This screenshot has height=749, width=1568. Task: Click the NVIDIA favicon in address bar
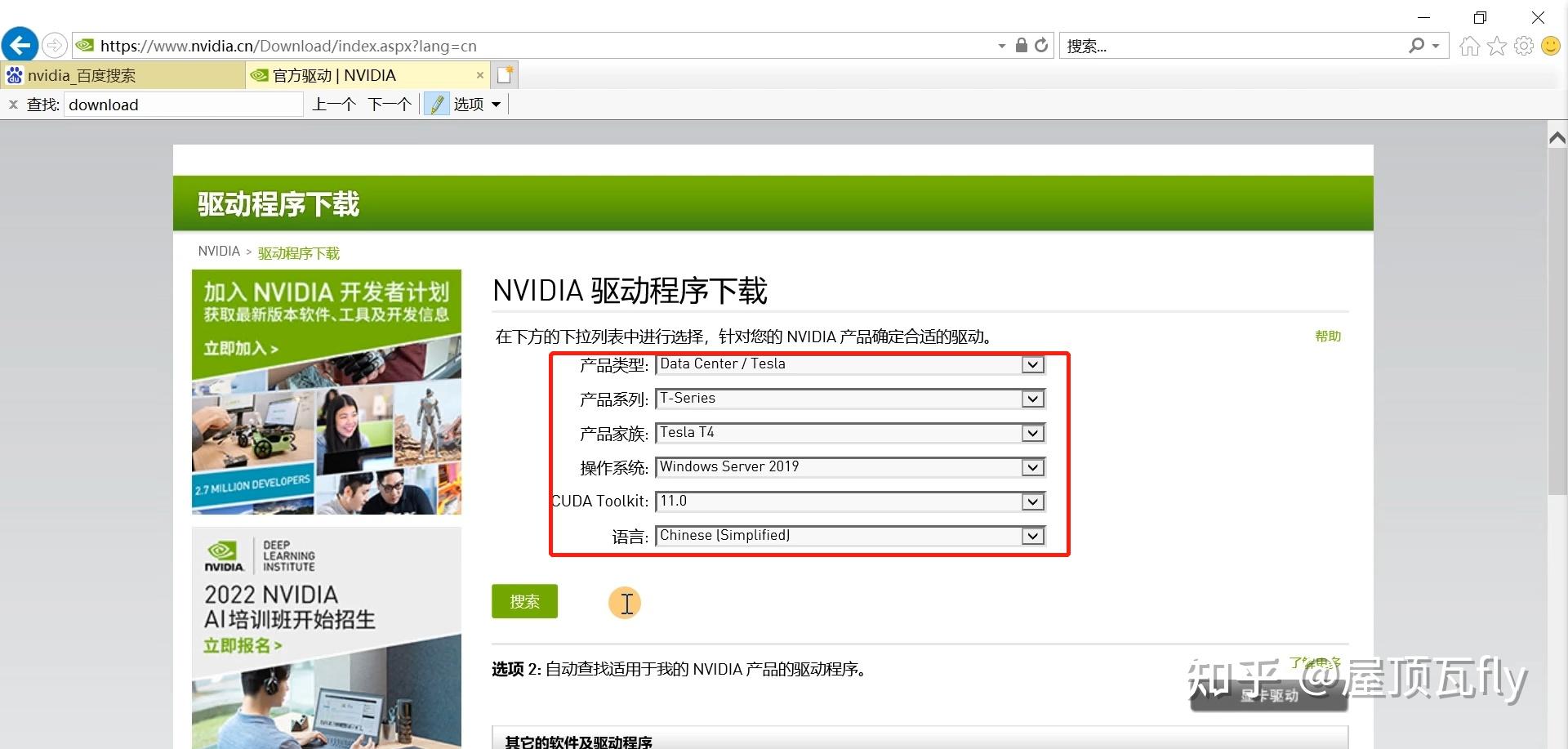coord(85,45)
